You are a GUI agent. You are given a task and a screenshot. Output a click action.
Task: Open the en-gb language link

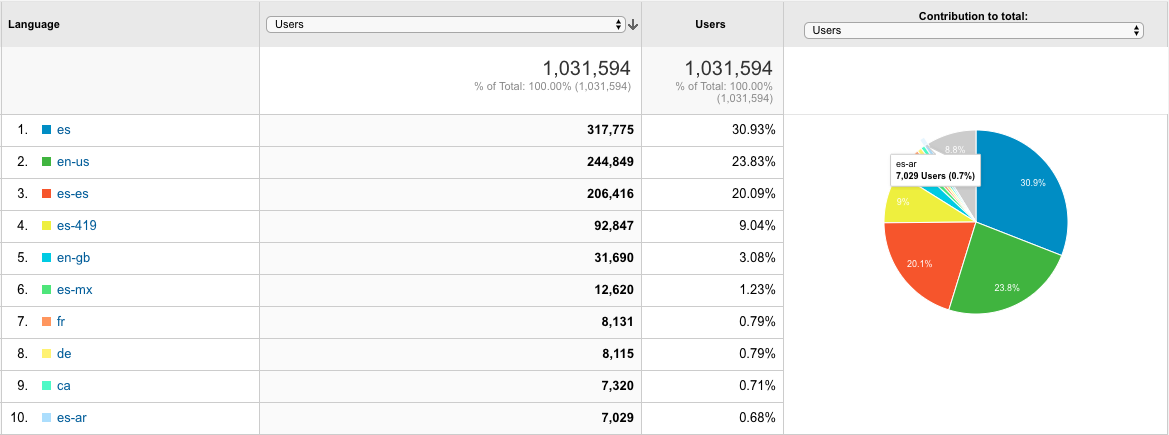coord(73,258)
